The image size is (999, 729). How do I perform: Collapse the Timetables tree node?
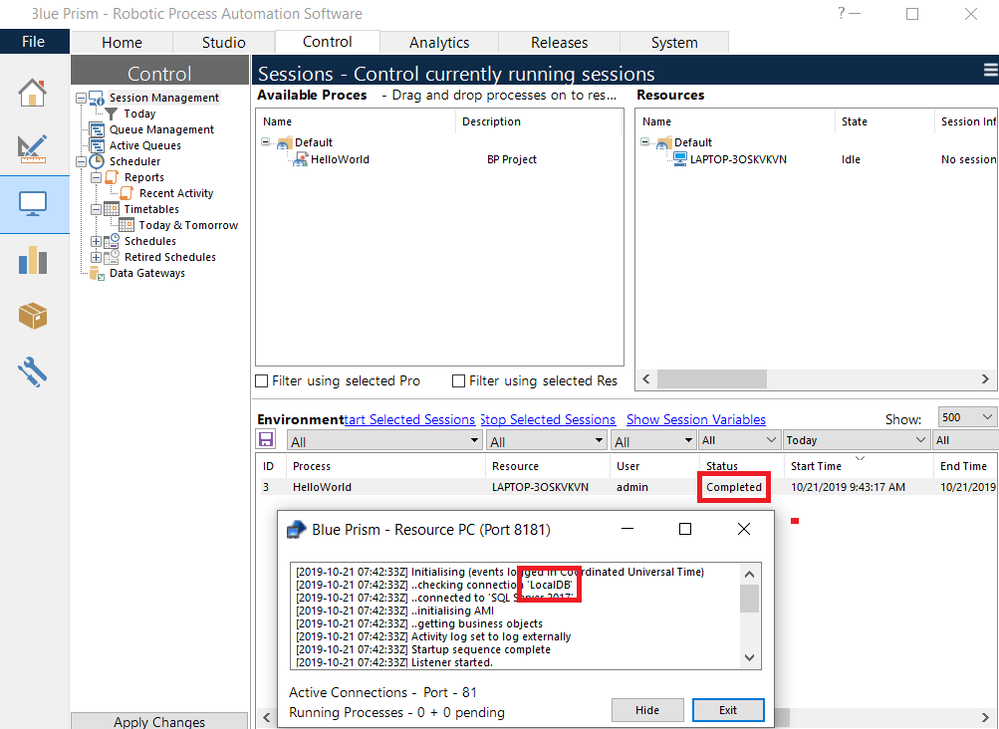(96, 210)
